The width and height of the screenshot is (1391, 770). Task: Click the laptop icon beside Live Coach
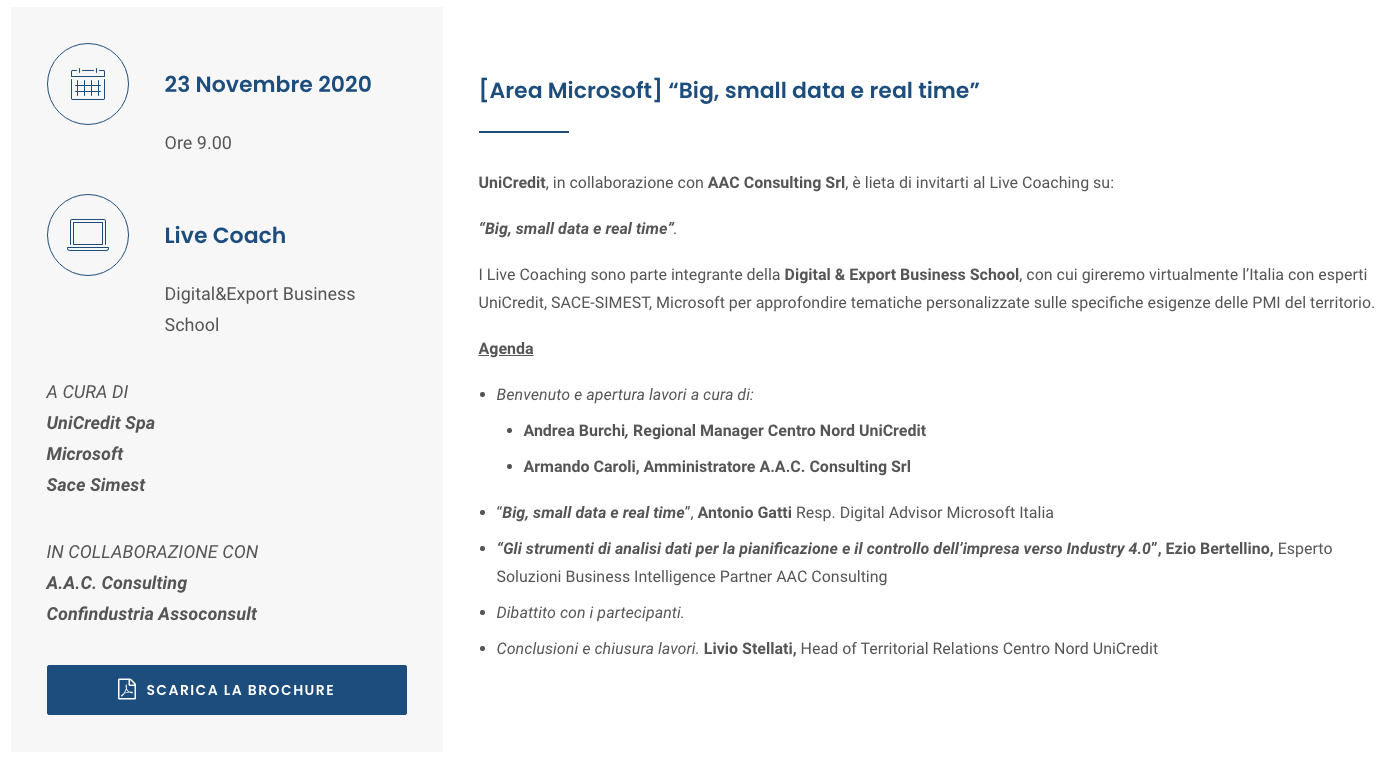coord(88,235)
